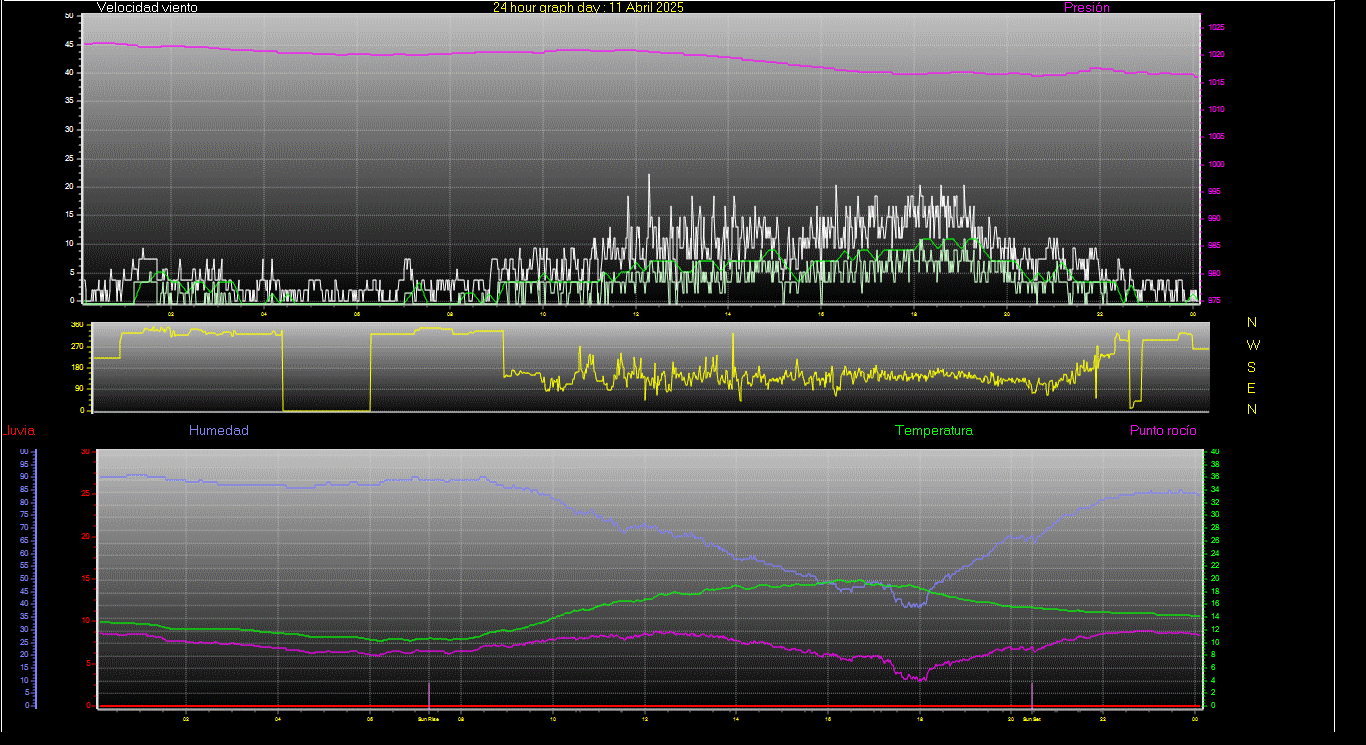The width and height of the screenshot is (1366, 745).
Task: Select the "Velocidad viento" chart title
Action: coord(147,7)
